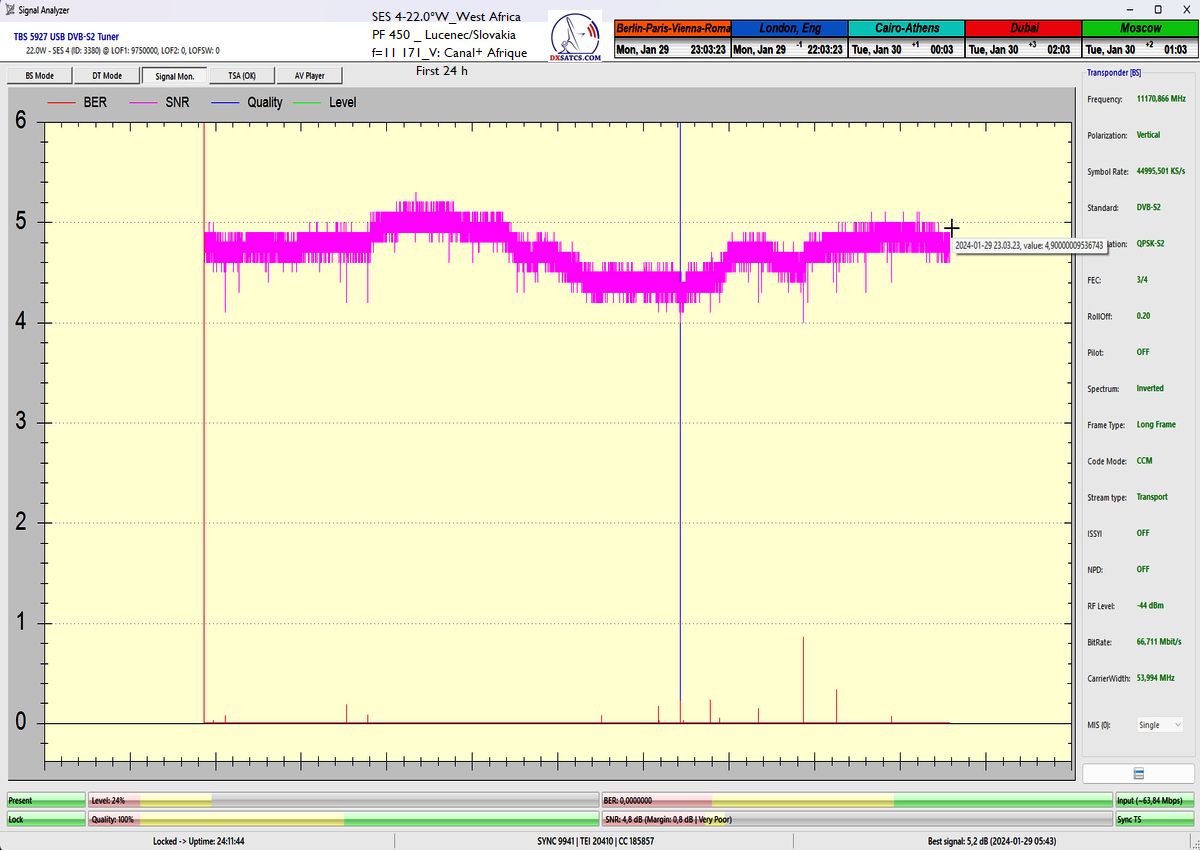The image size is (1200, 850).
Task: Launch the AV Player tab
Action: (x=309, y=75)
